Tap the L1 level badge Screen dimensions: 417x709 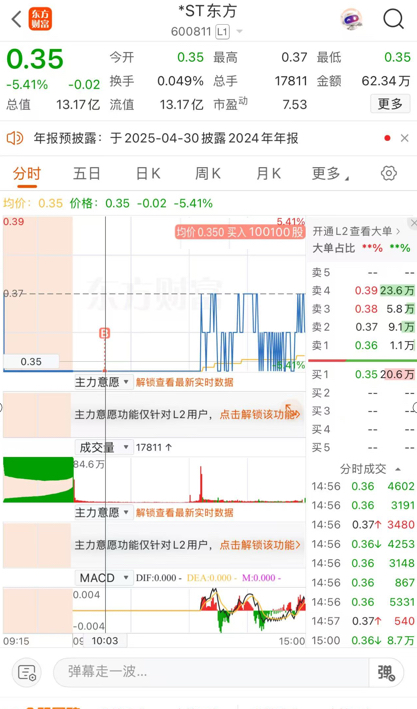222,32
